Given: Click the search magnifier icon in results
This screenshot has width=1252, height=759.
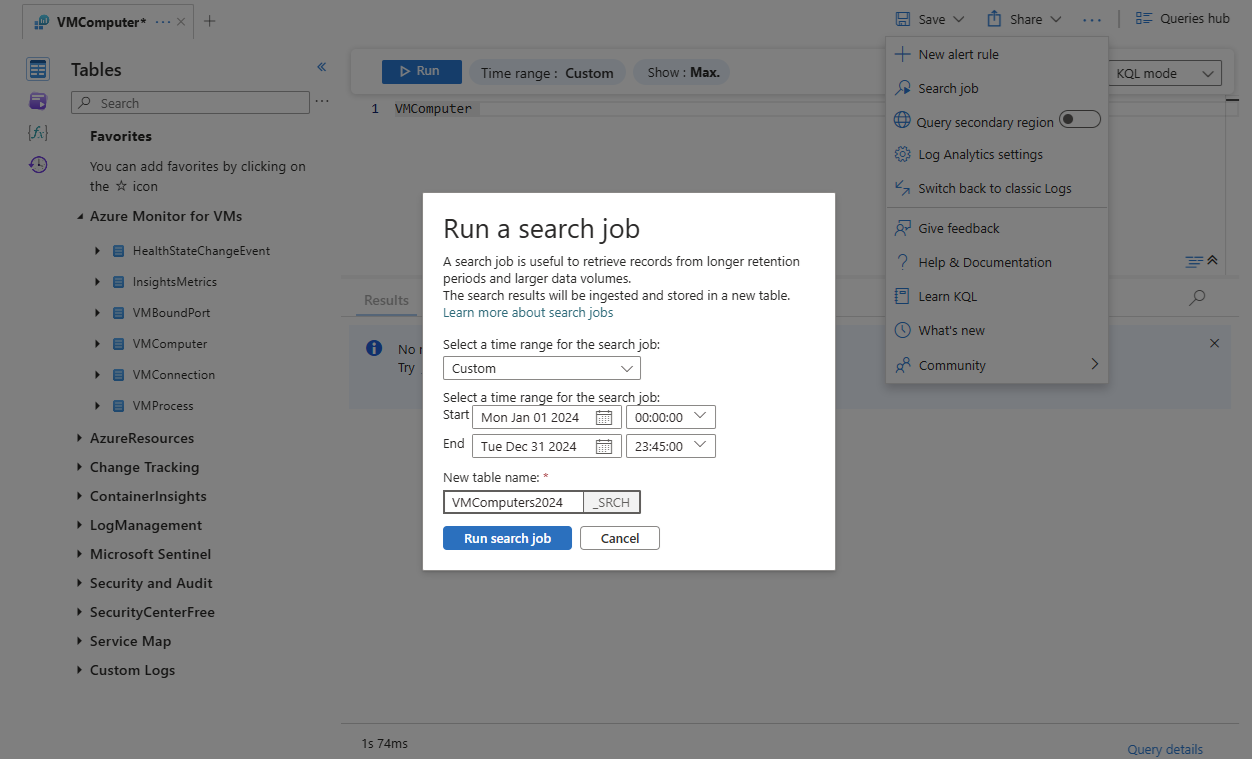Looking at the screenshot, I should tap(1197, 298).
